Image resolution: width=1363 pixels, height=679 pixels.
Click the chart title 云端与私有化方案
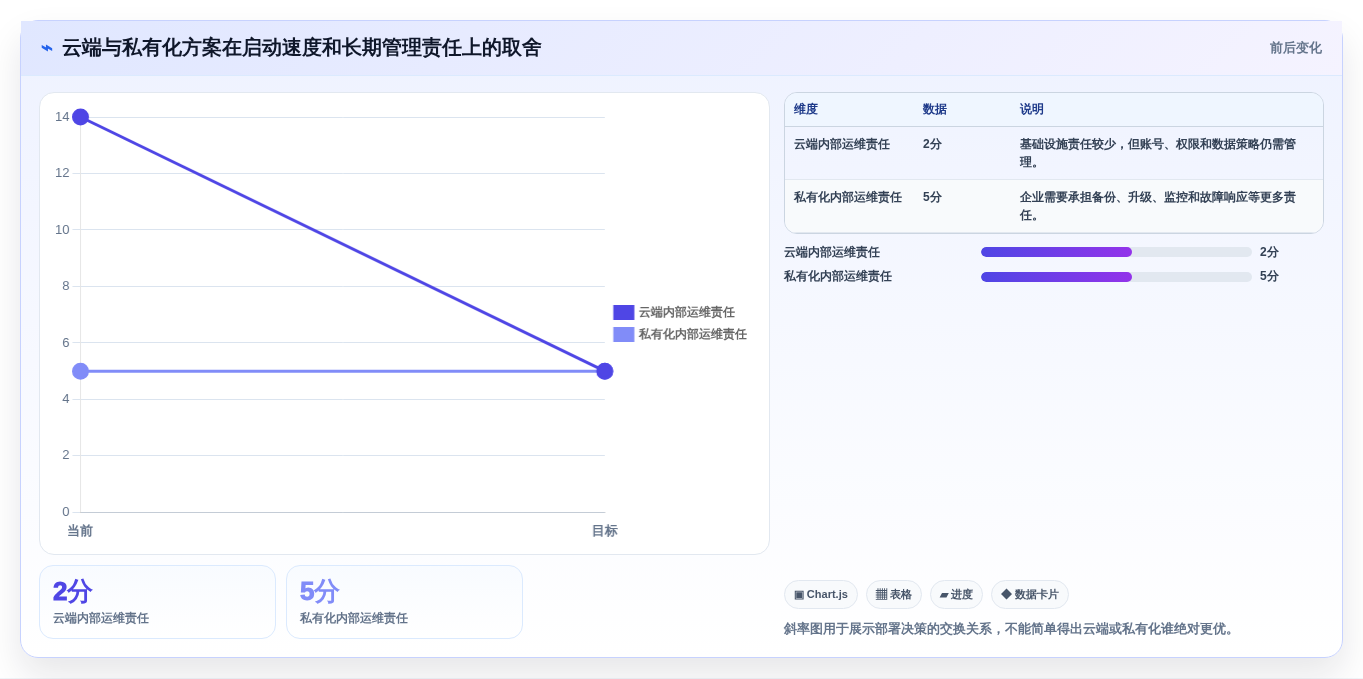pyautogui.click(x=302, y=48)
